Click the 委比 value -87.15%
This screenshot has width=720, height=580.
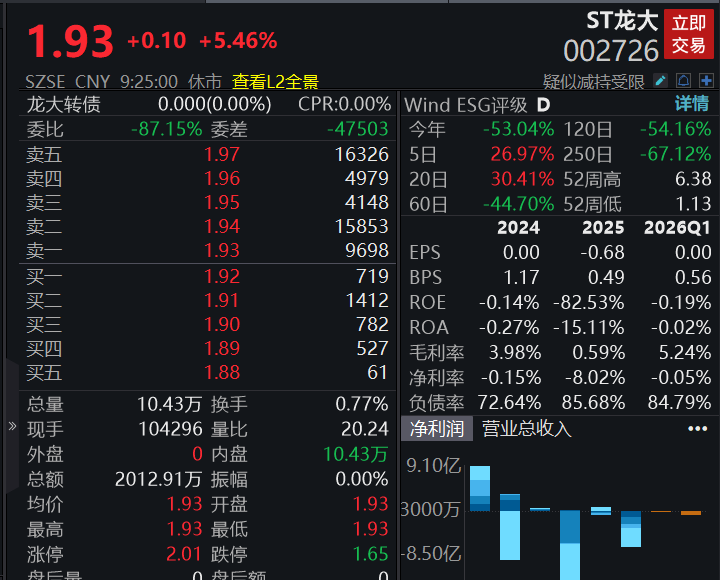[x=167, y=129]
